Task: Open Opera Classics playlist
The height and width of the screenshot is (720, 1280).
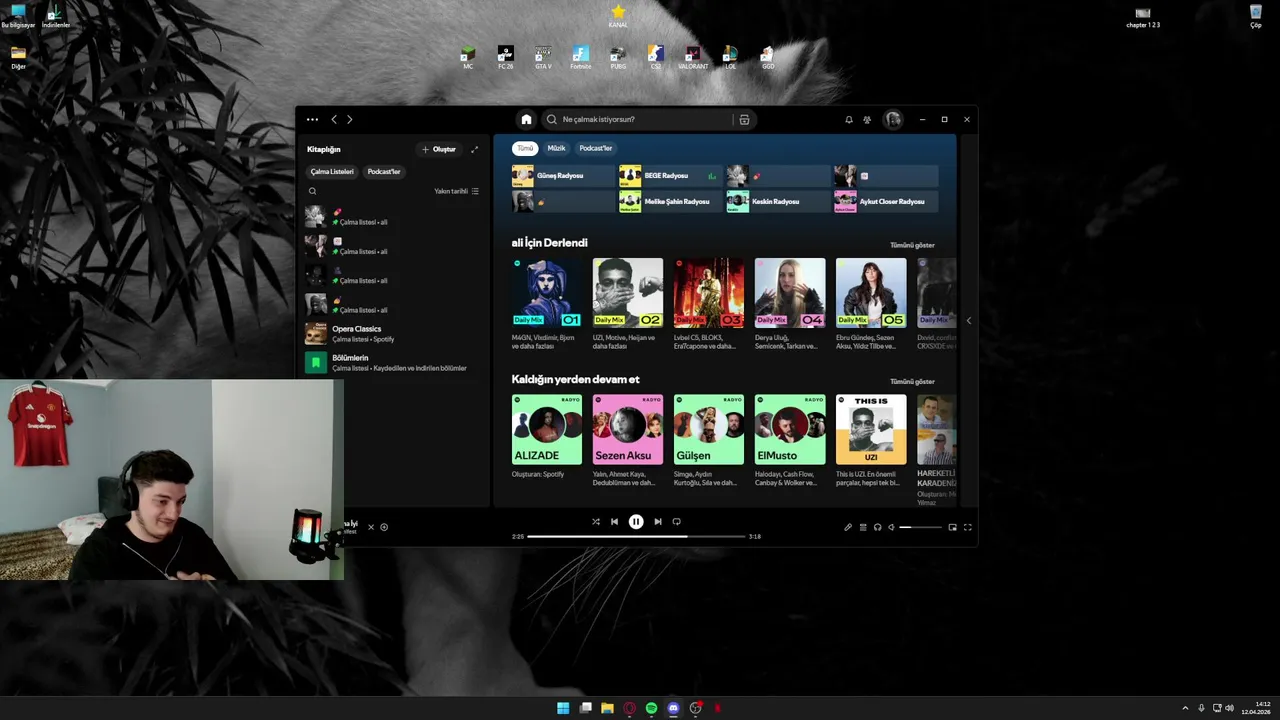Action: [392, 333]
